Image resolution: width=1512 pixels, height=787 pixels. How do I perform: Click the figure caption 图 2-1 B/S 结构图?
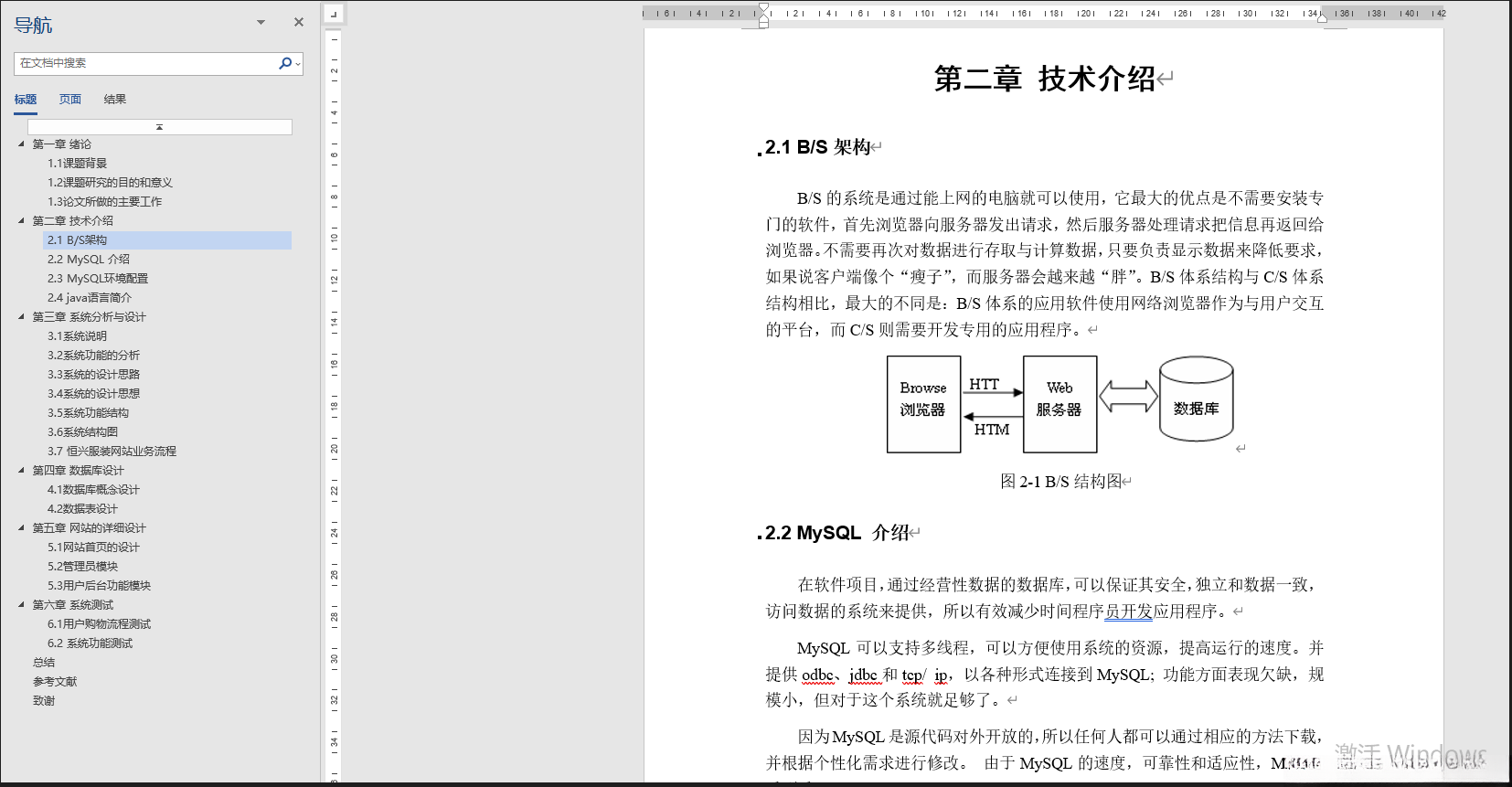click(x=1060, y=482)
